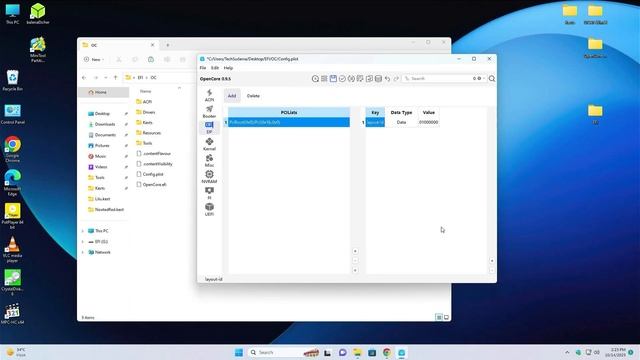Click the Value column header
Screen dimensions: 640x360
click(429, 112)
